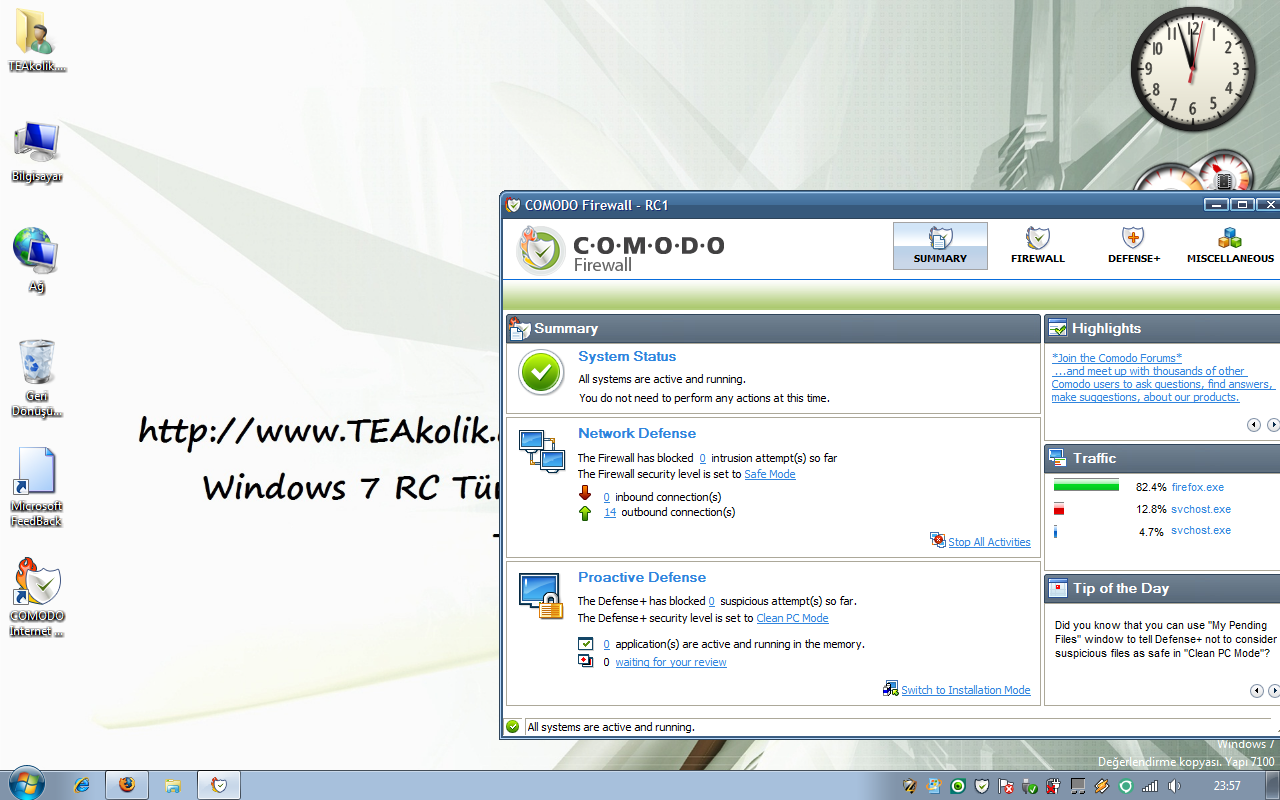Viewport: 1280px width, 800px height.
Task: Open the blocked intrusion attempts count link
Action: coord(703,458)
